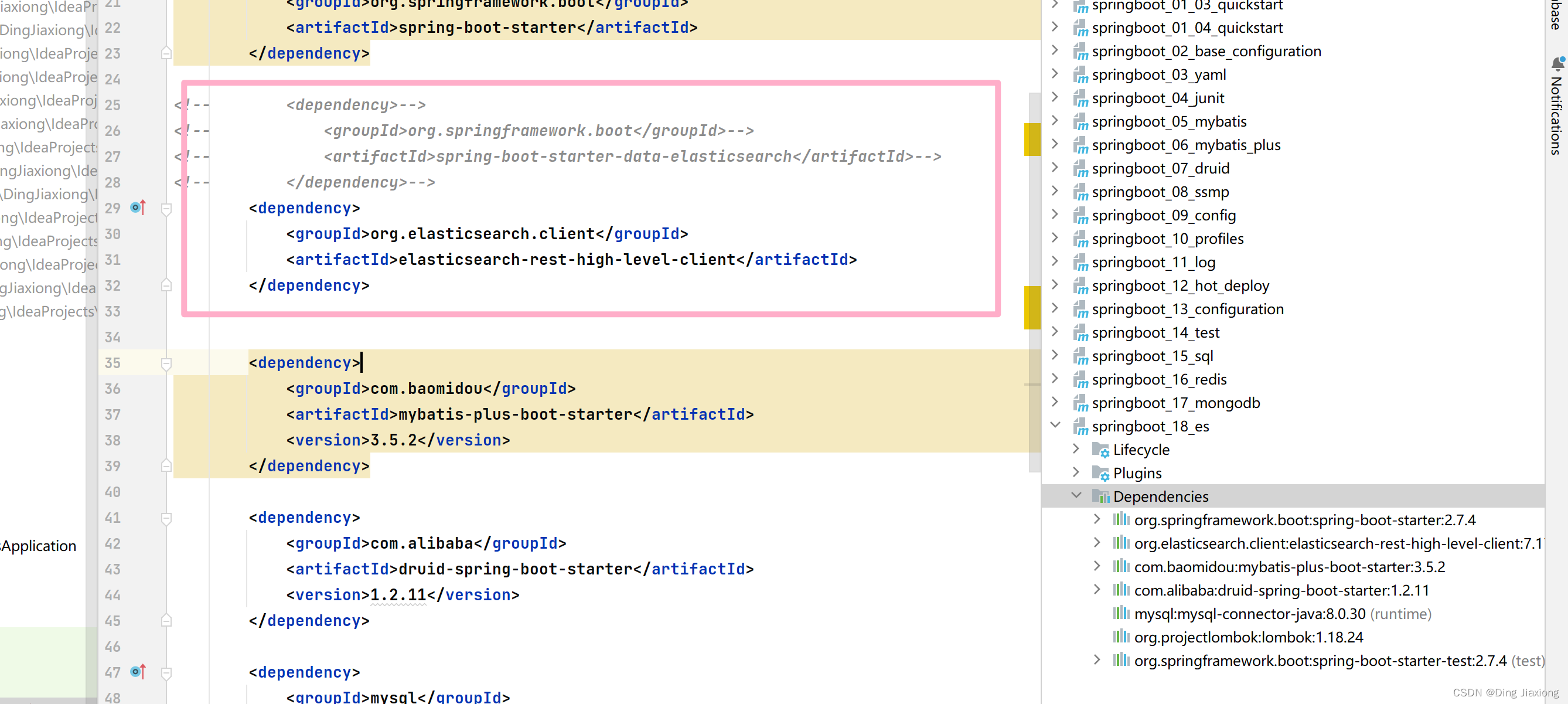Viewport: 1568px width, 704px height.
Task: Click the Notifications bell icon
Action: click(x=1557, y=63)
